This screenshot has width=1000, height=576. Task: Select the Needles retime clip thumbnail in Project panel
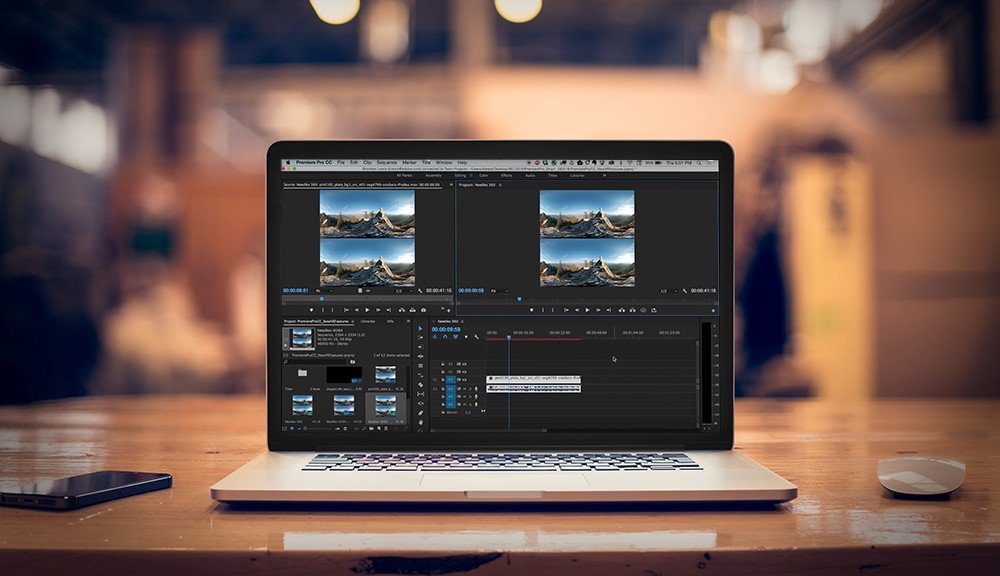point(383,408)
